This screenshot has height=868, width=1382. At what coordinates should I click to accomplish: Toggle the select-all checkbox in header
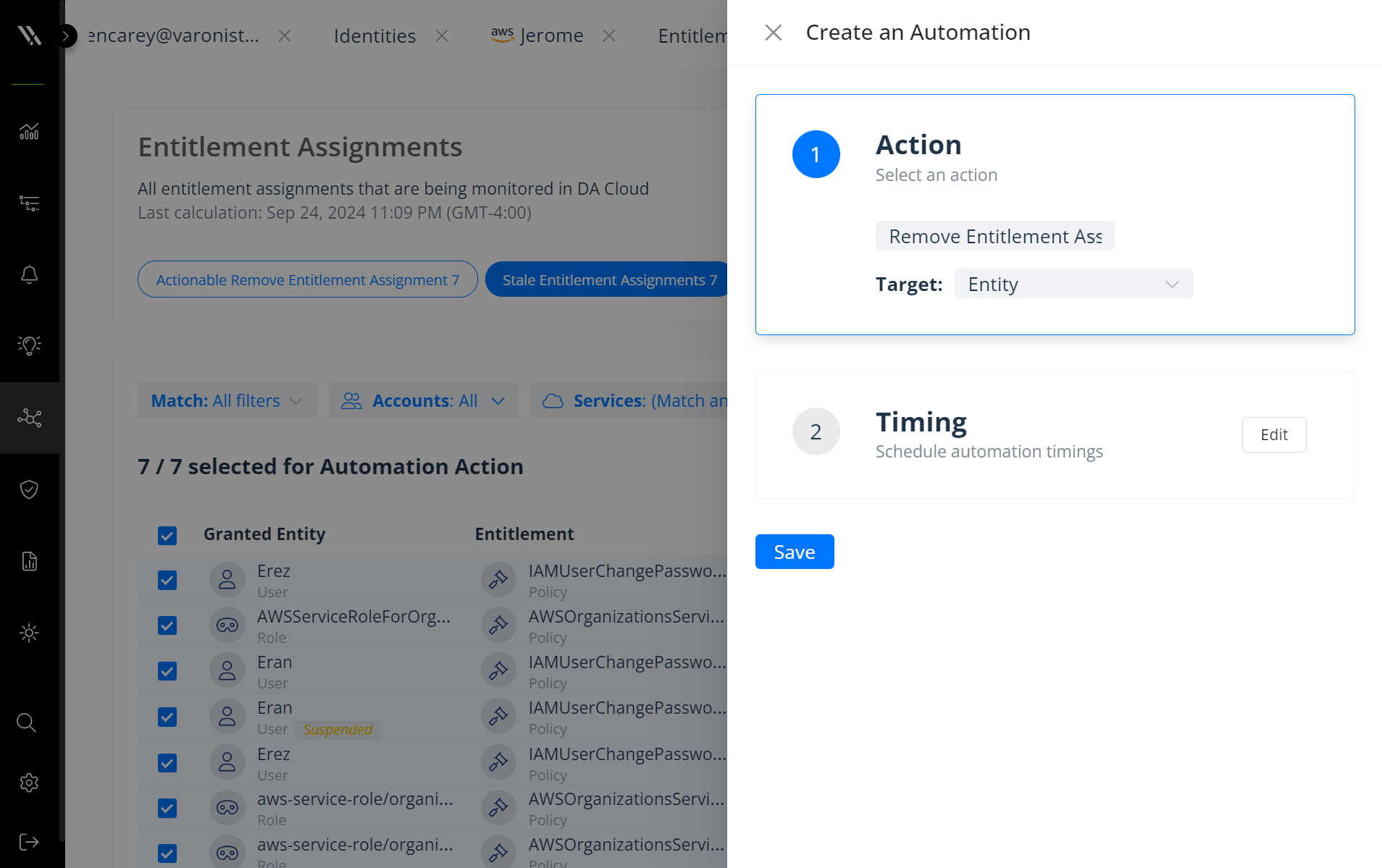pyautogui.click(x=167, y=536)
